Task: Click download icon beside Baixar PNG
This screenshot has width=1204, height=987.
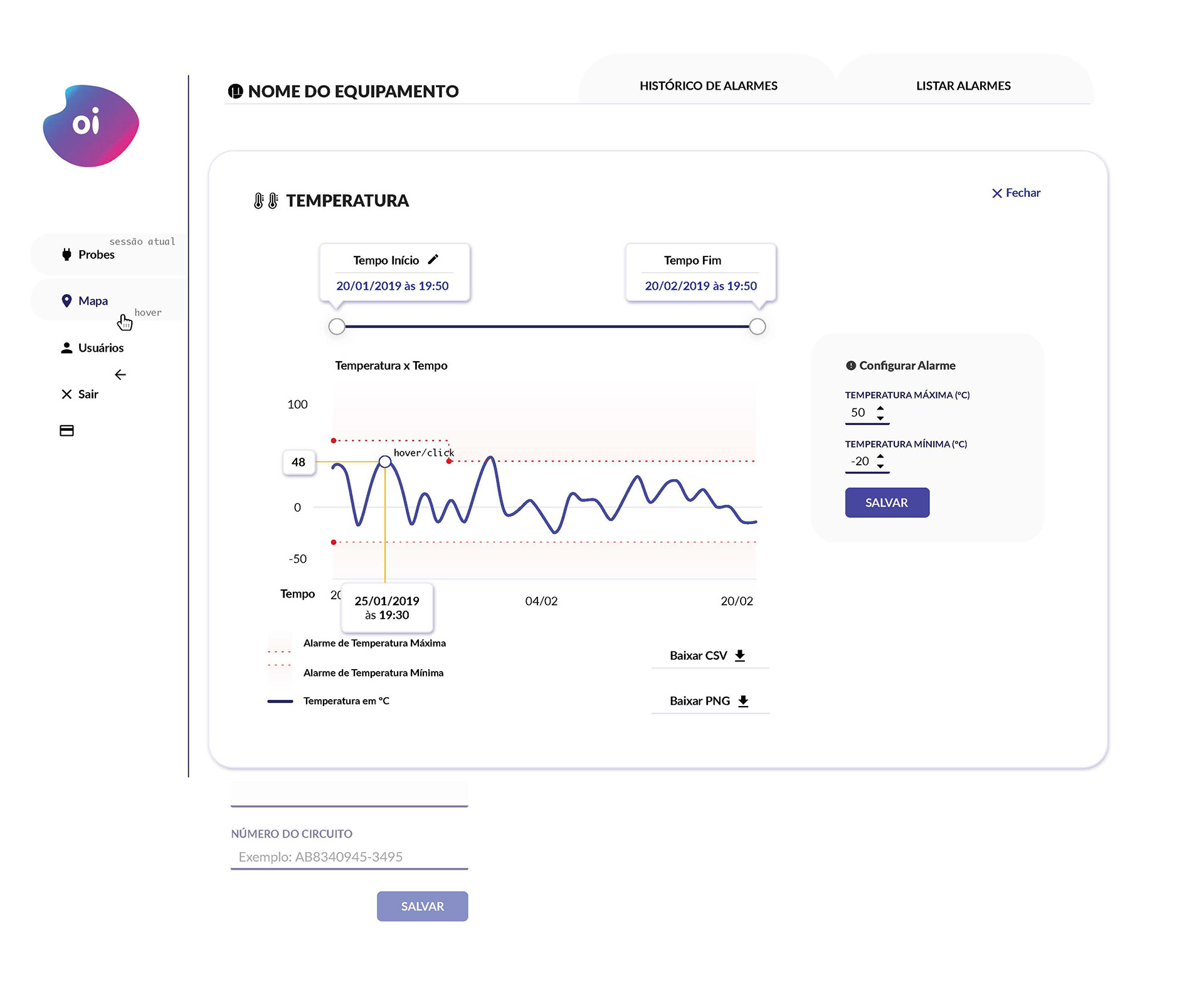Action: click(743, 701)
